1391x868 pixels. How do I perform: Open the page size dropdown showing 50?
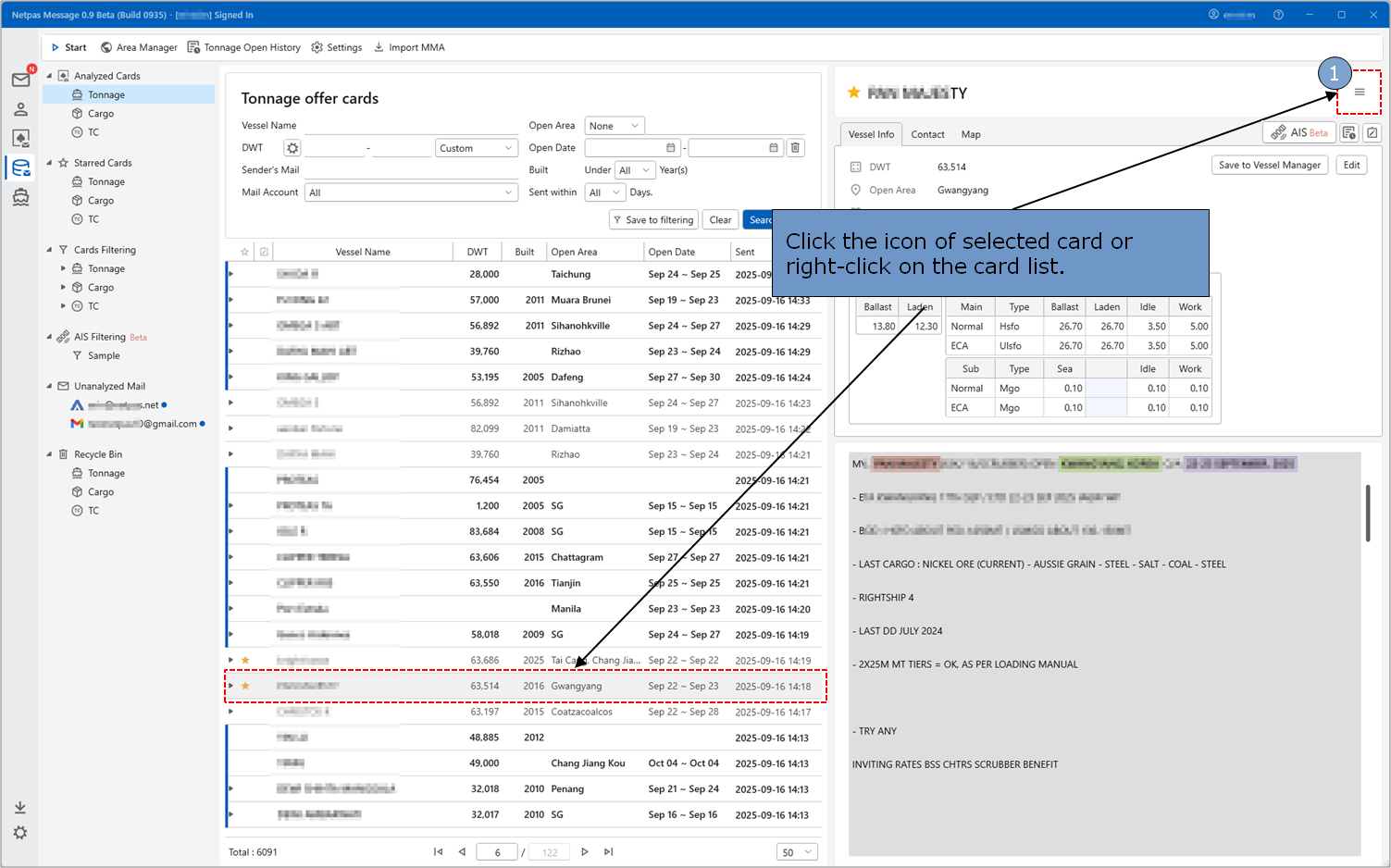[x=797, y=852]
